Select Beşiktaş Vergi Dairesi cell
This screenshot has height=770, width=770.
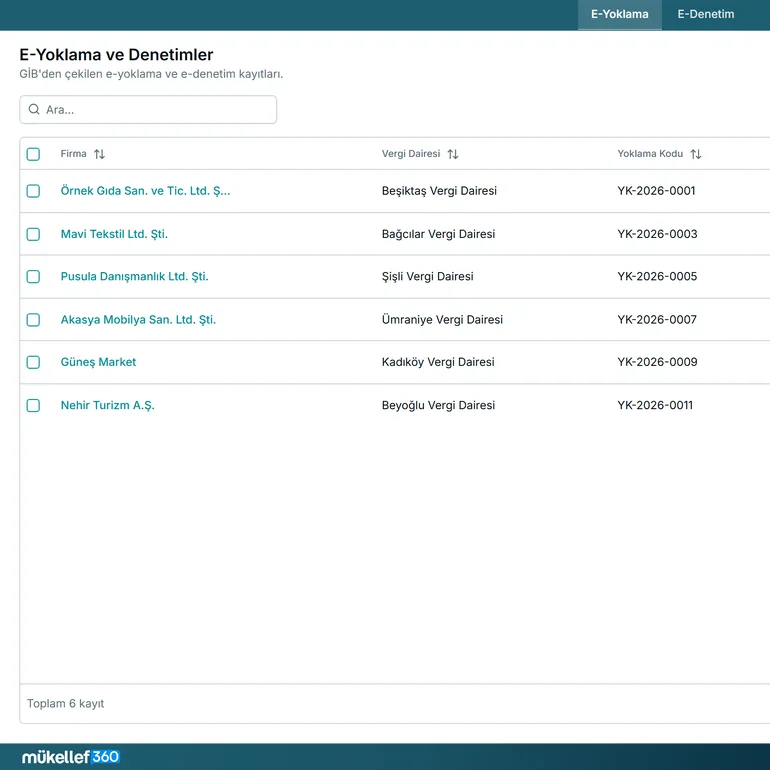[x=439, y=191]
